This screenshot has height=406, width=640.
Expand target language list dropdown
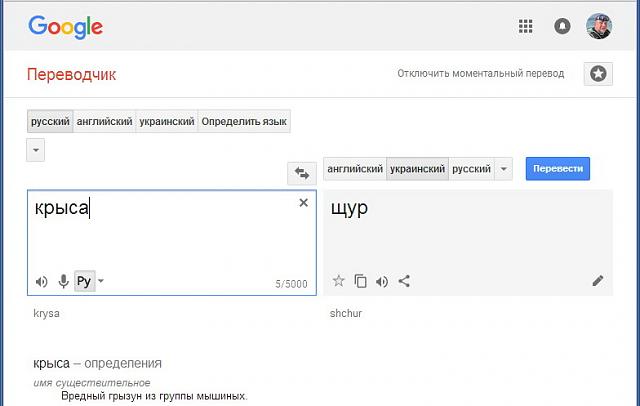click(x=503, y=169)
